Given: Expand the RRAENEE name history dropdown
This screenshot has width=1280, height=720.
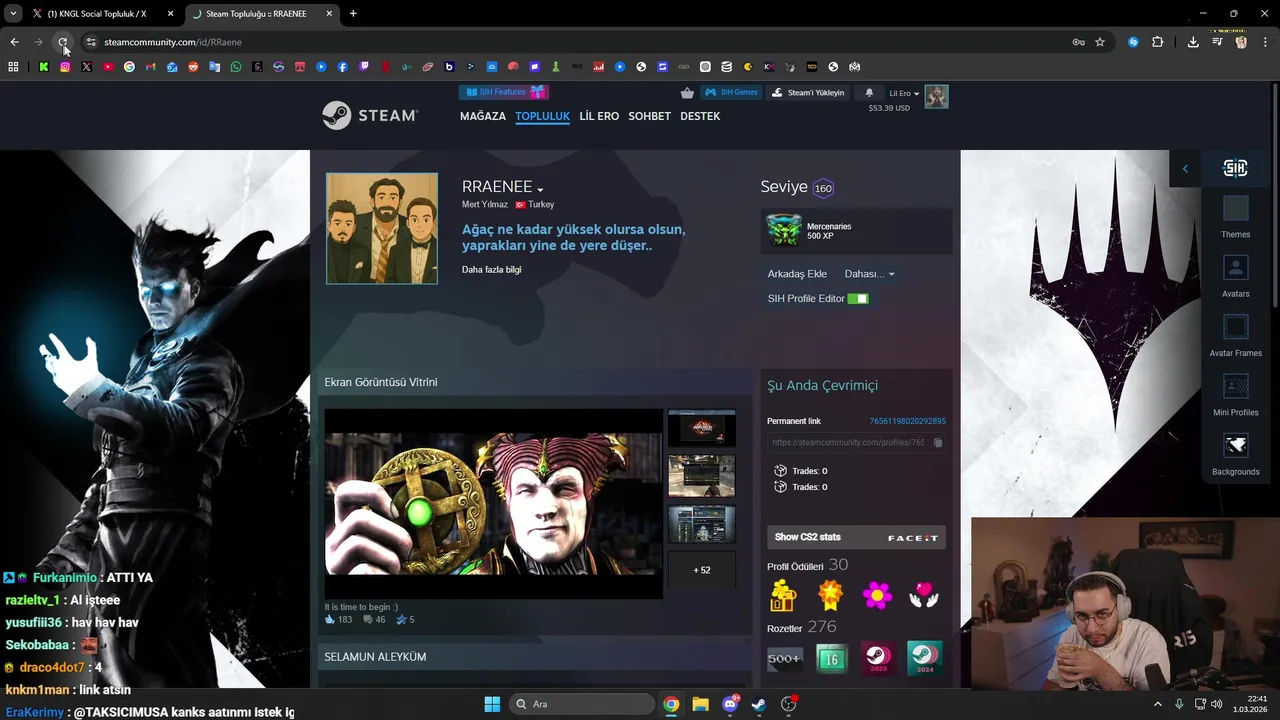Looking at the screenshot, I should [540, 190].
